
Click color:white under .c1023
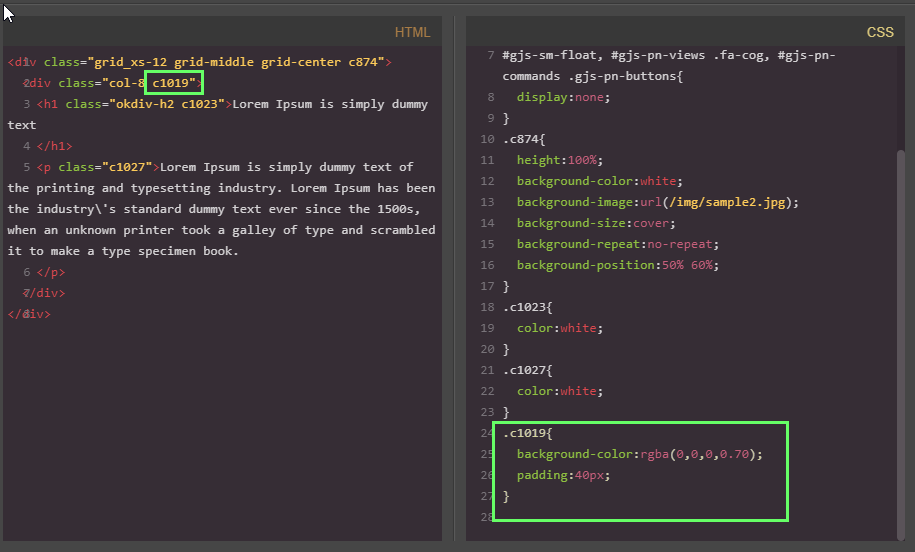click(x=560, y=328)
